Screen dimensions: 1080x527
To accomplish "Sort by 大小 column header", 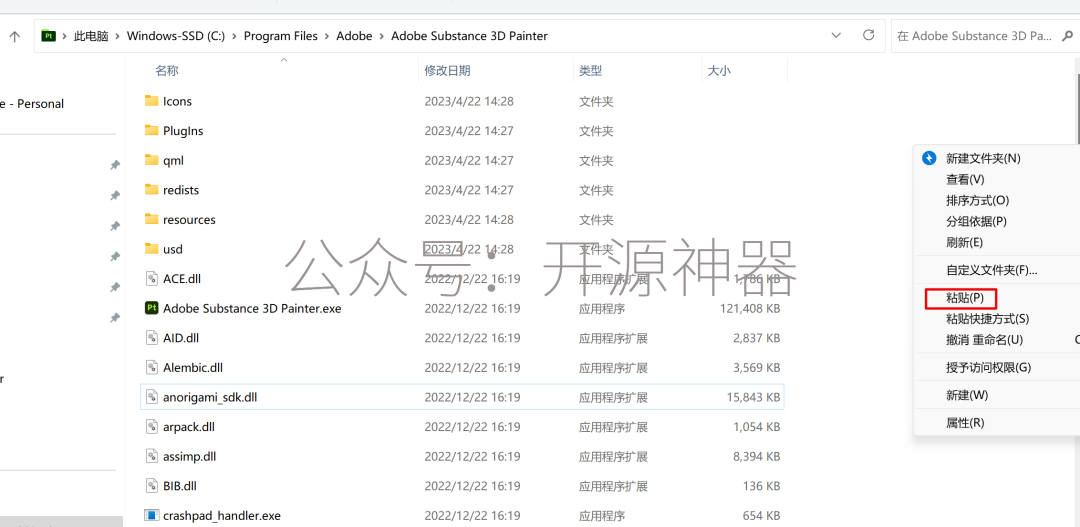I will click(719, 70).
